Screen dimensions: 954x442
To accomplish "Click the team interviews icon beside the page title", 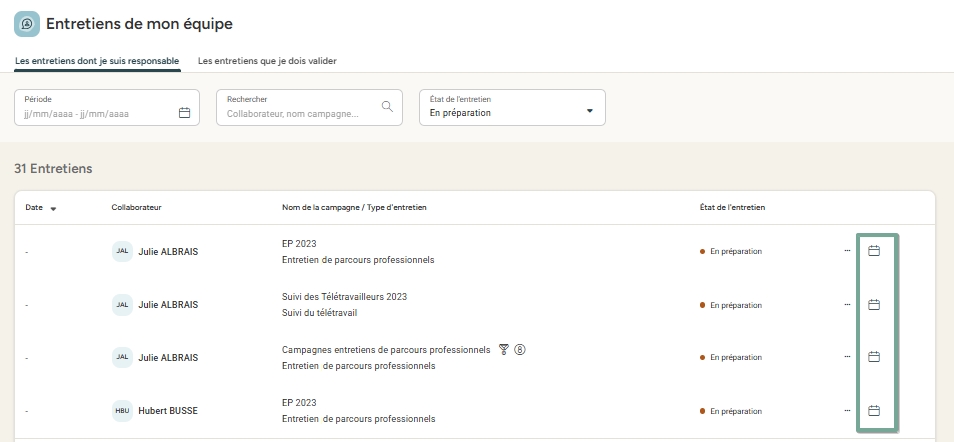I will click(27, 24).
